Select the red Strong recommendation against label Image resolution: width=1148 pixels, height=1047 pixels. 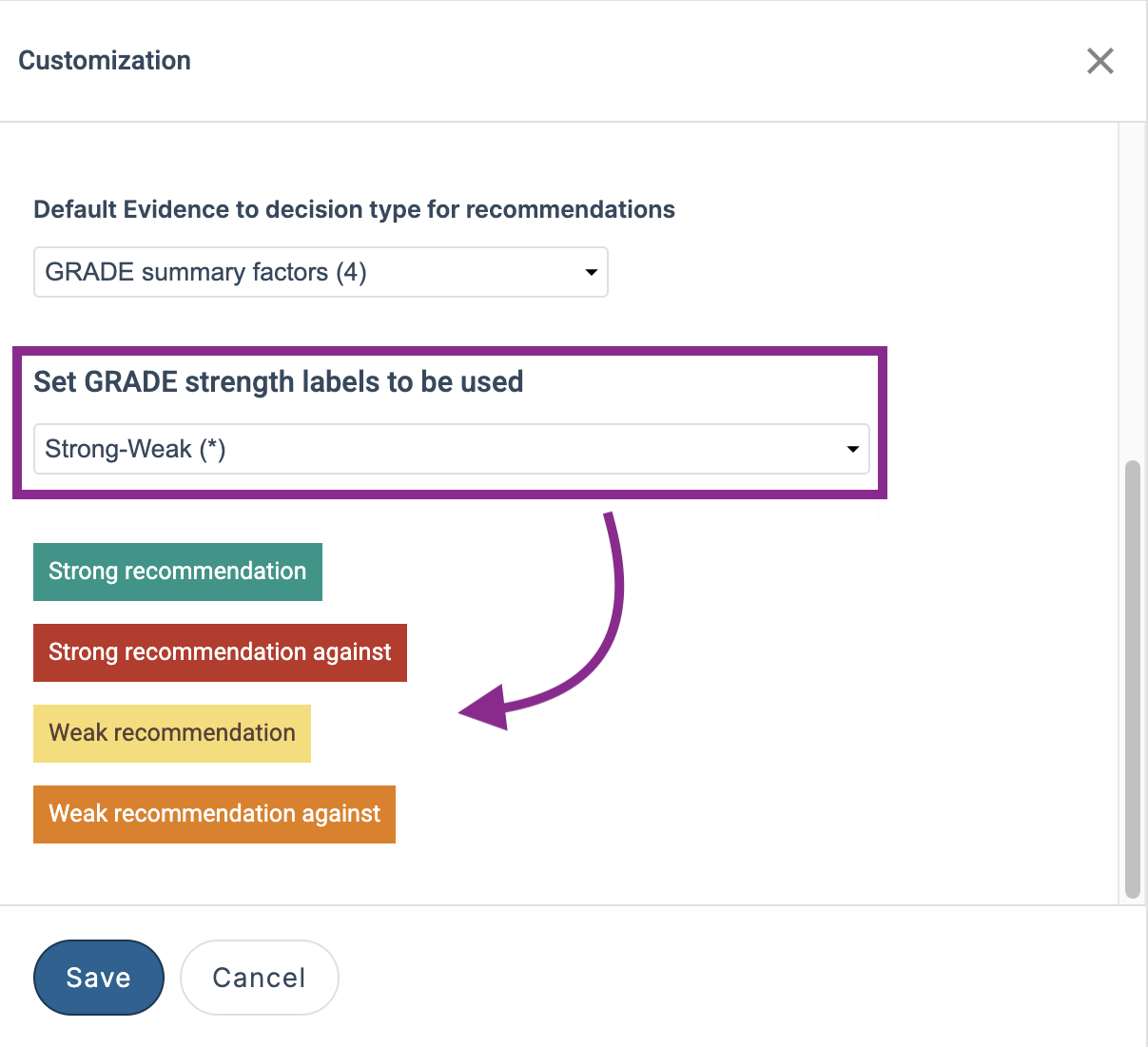click(220, 652)
